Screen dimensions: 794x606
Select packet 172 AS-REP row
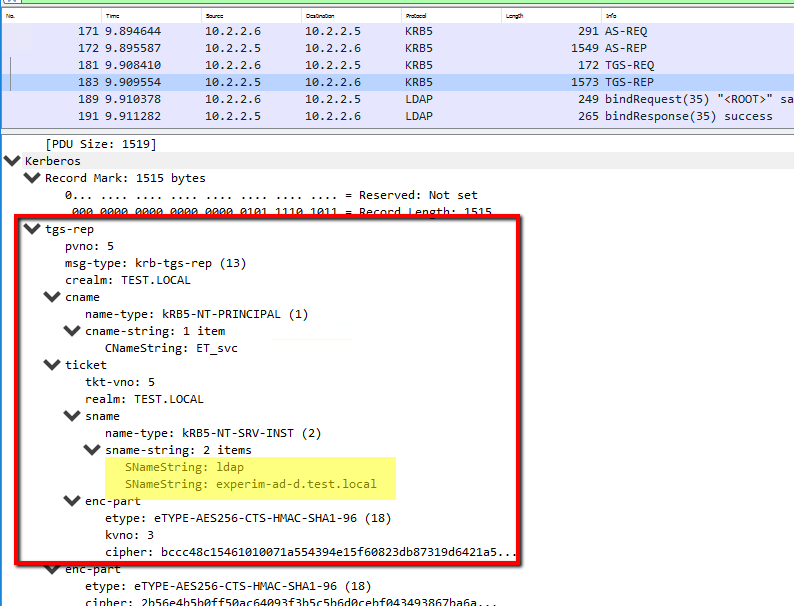point(400,48)
